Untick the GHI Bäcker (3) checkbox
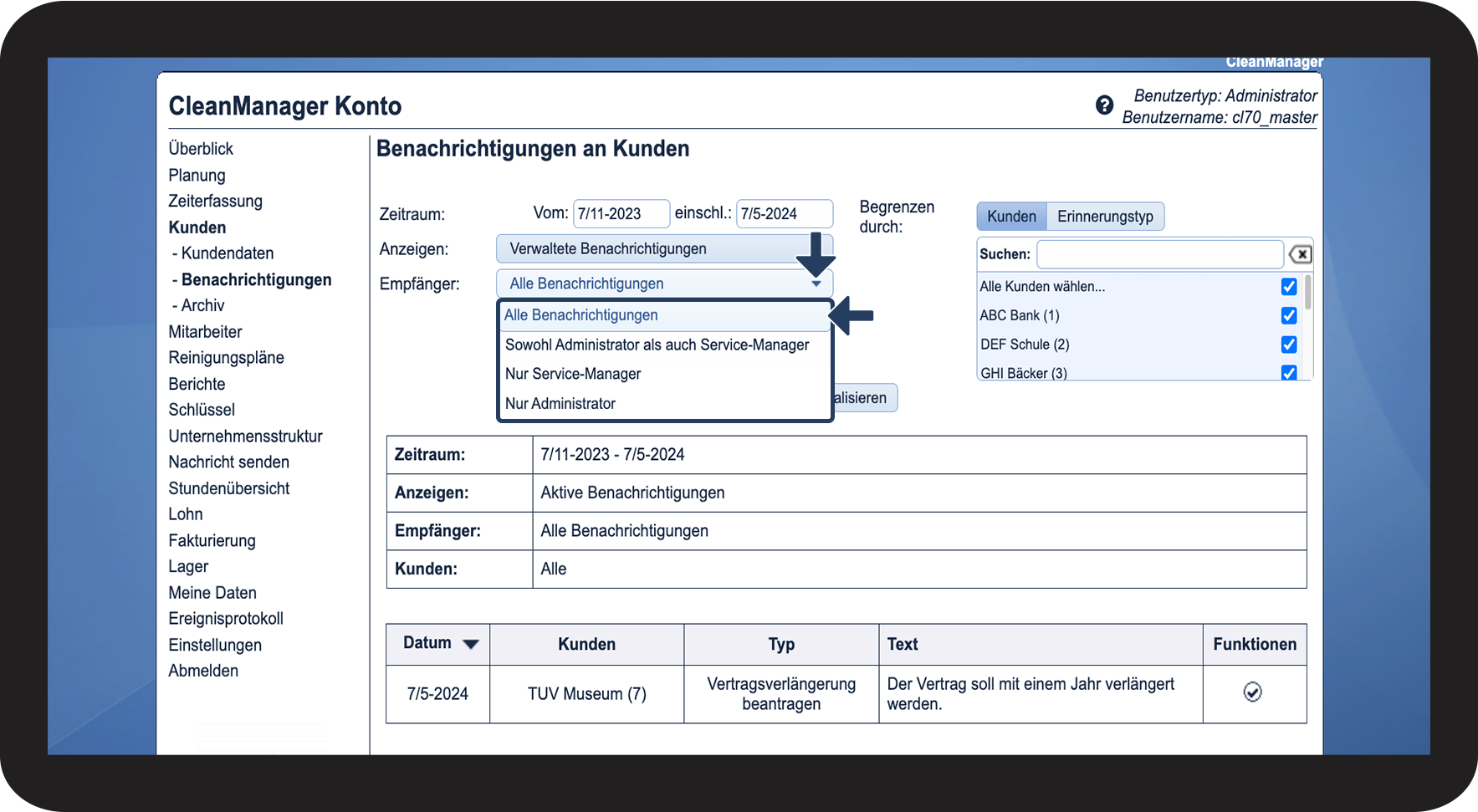 click(1288, 372)
